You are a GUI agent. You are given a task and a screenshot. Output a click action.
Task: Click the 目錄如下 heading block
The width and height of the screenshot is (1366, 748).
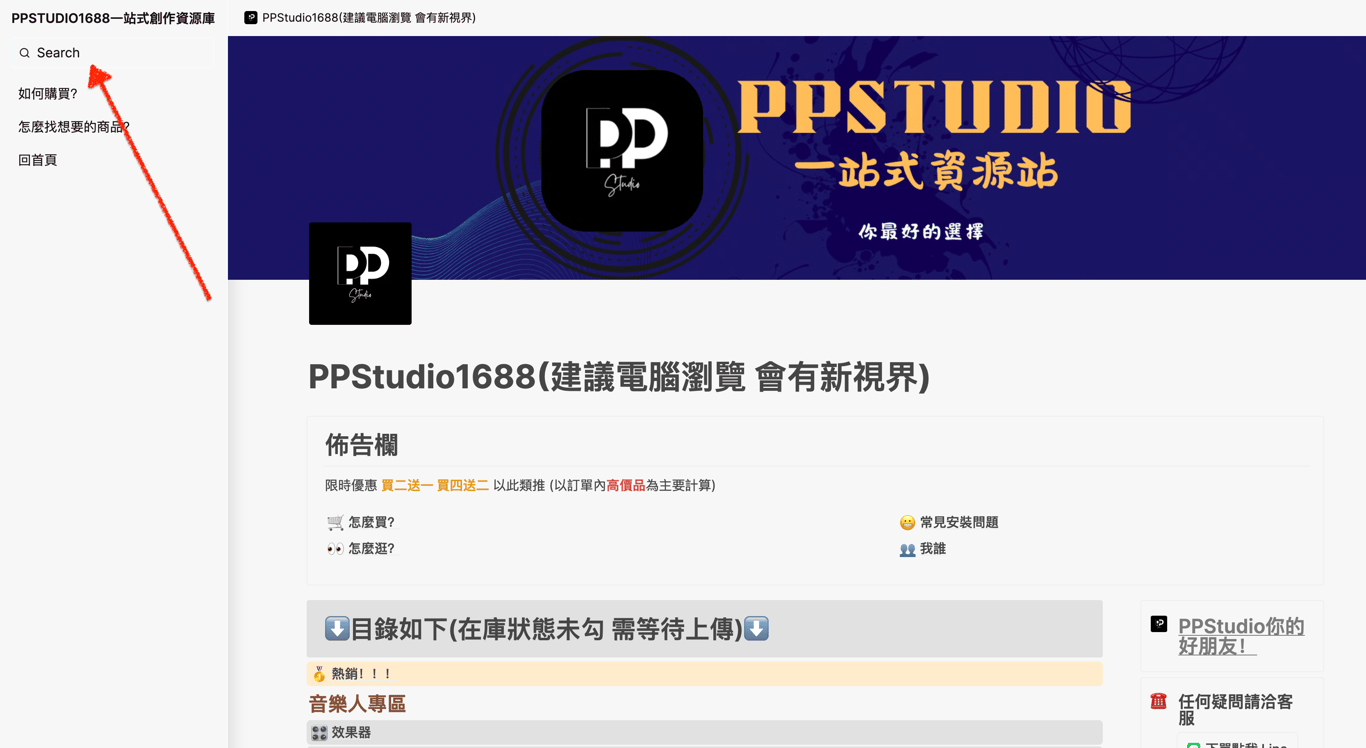tap(705, 629)
